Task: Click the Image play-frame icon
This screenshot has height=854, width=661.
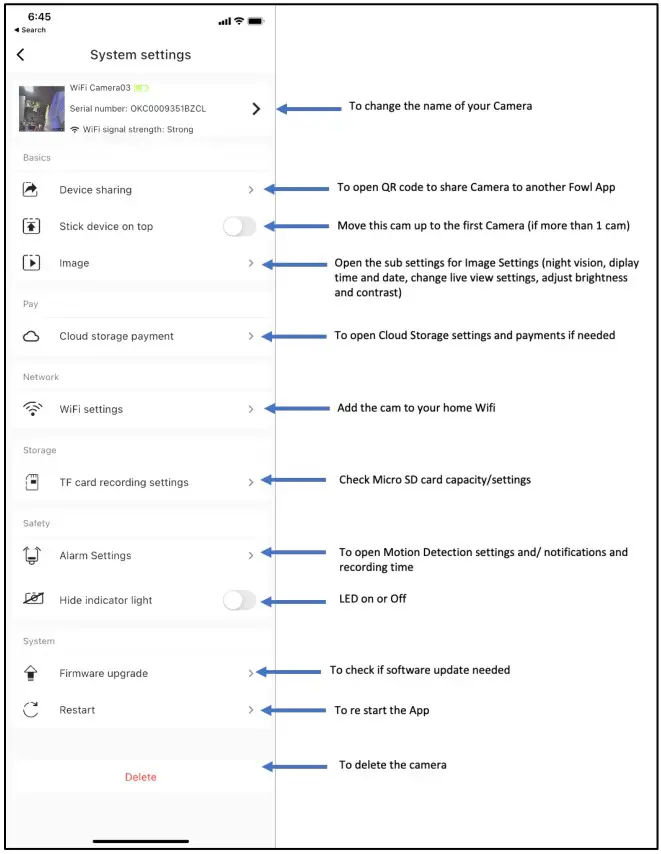Action: (x=31, y=263)
